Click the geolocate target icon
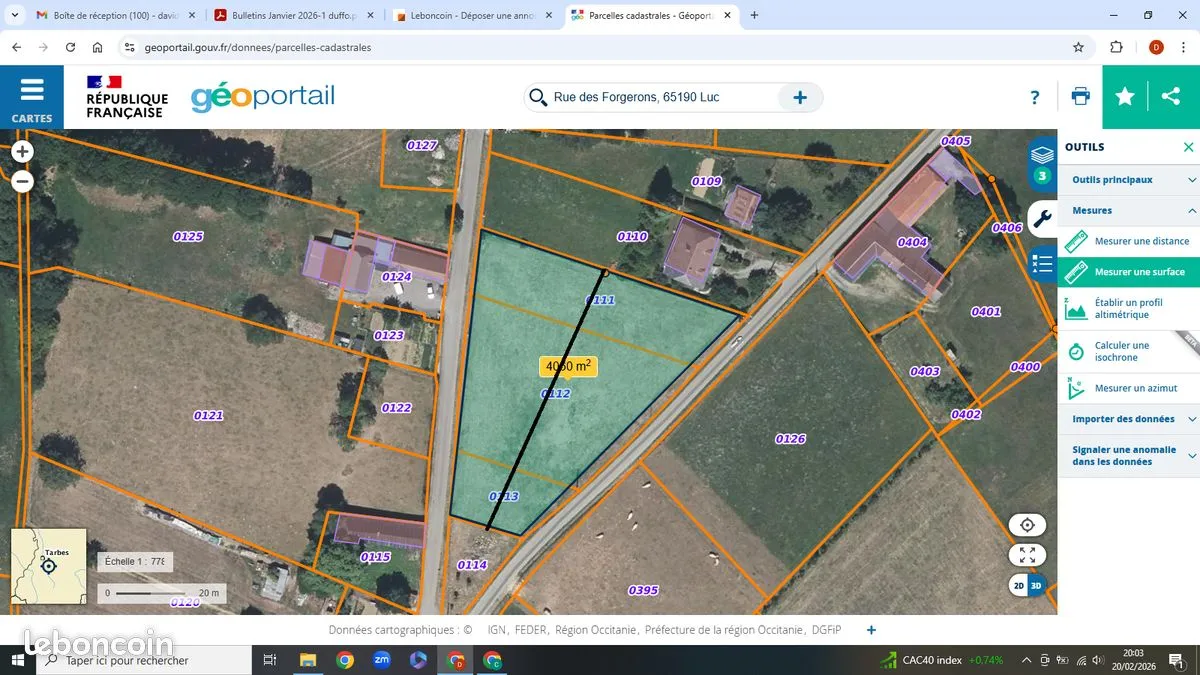This screenshot has width=1200, height=675. 1027,525
